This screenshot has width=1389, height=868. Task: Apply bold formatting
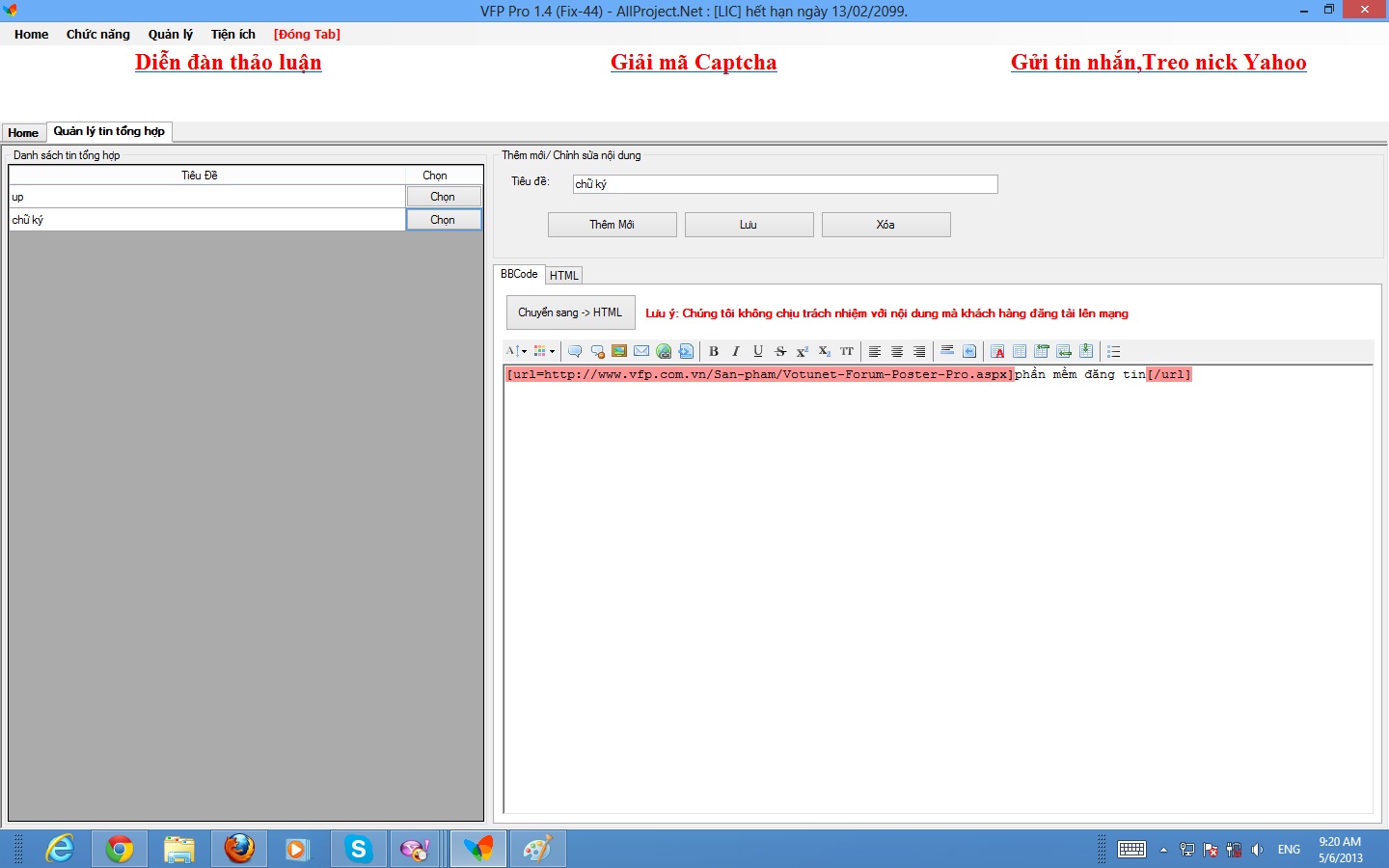coord(714,351)
